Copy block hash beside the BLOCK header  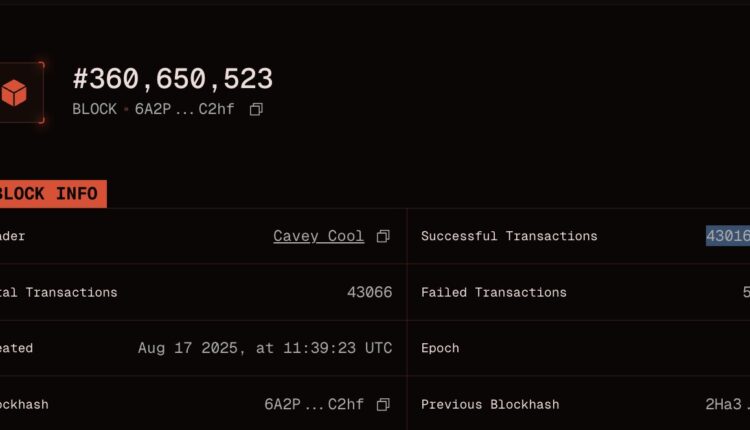[256, 109]
